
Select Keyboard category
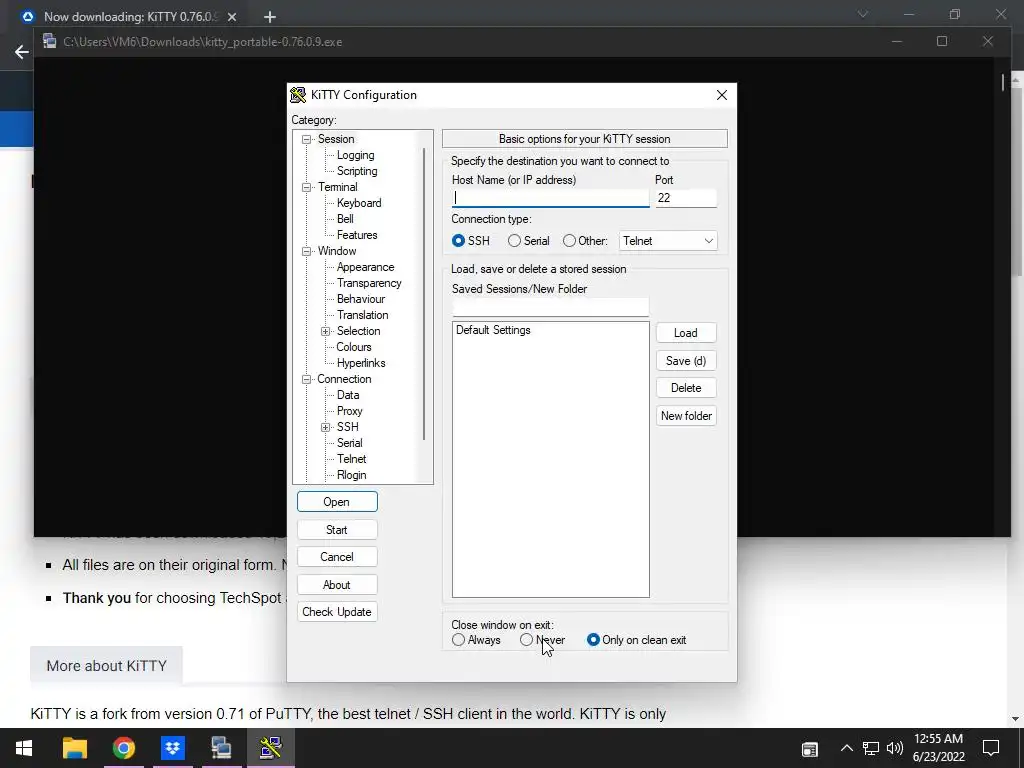click(x=359, y=203)
